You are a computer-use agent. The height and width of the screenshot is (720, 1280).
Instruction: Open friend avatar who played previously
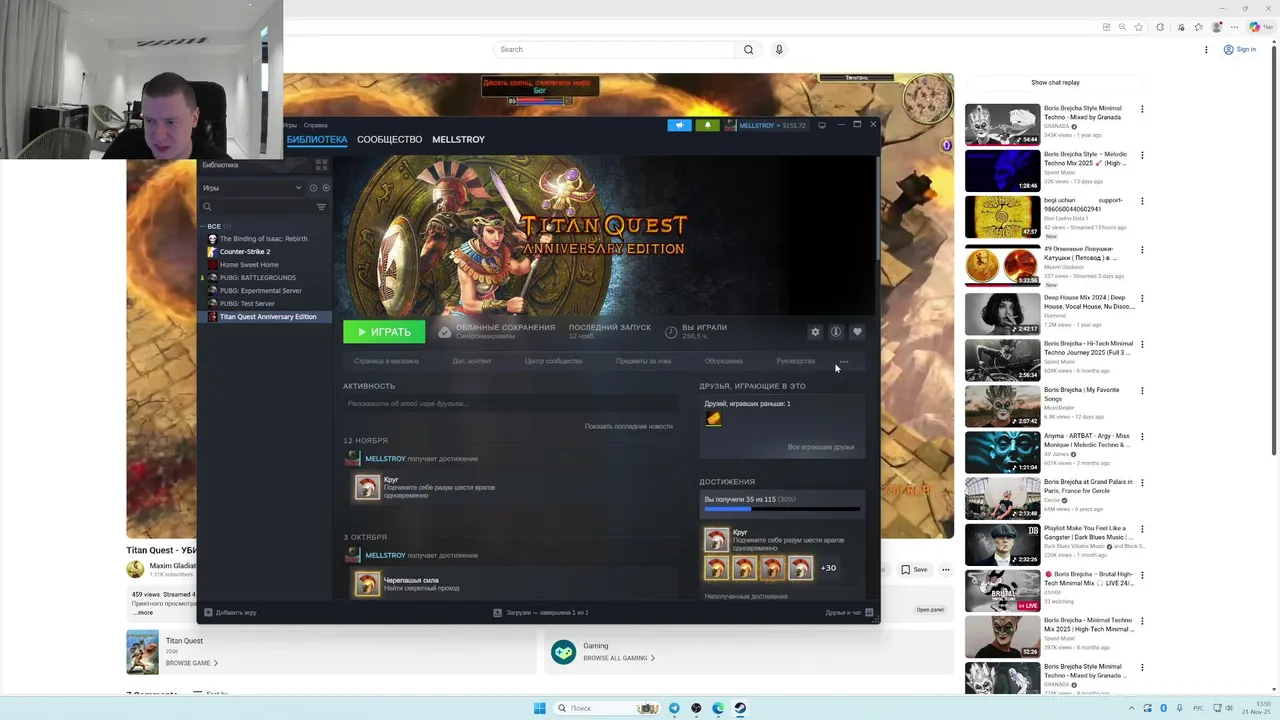click(713, 419)
